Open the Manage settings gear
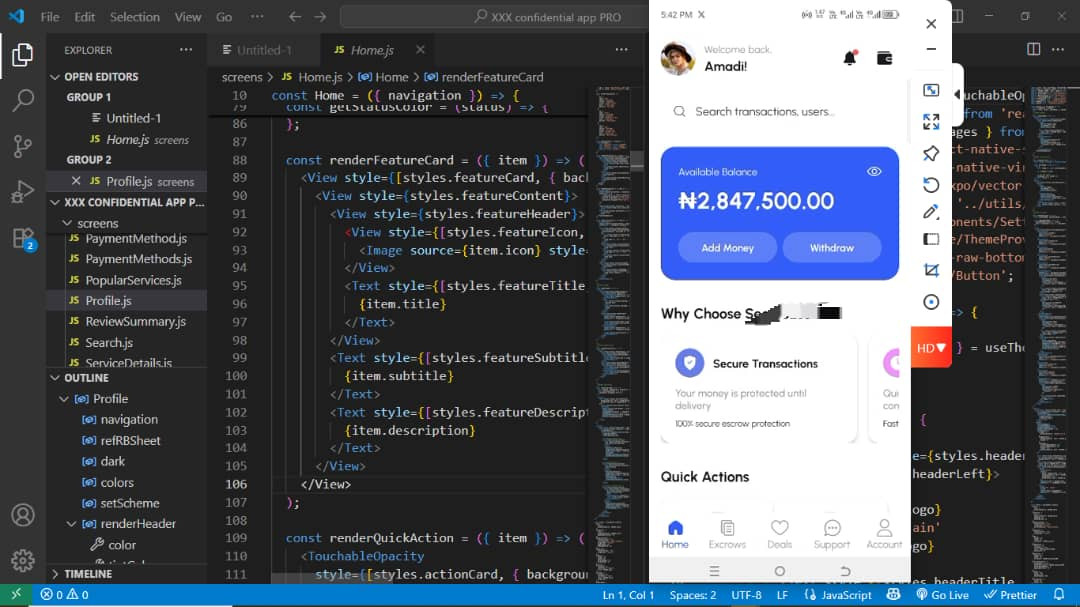Screen dimensions: 1080x607 click(22, 560)
